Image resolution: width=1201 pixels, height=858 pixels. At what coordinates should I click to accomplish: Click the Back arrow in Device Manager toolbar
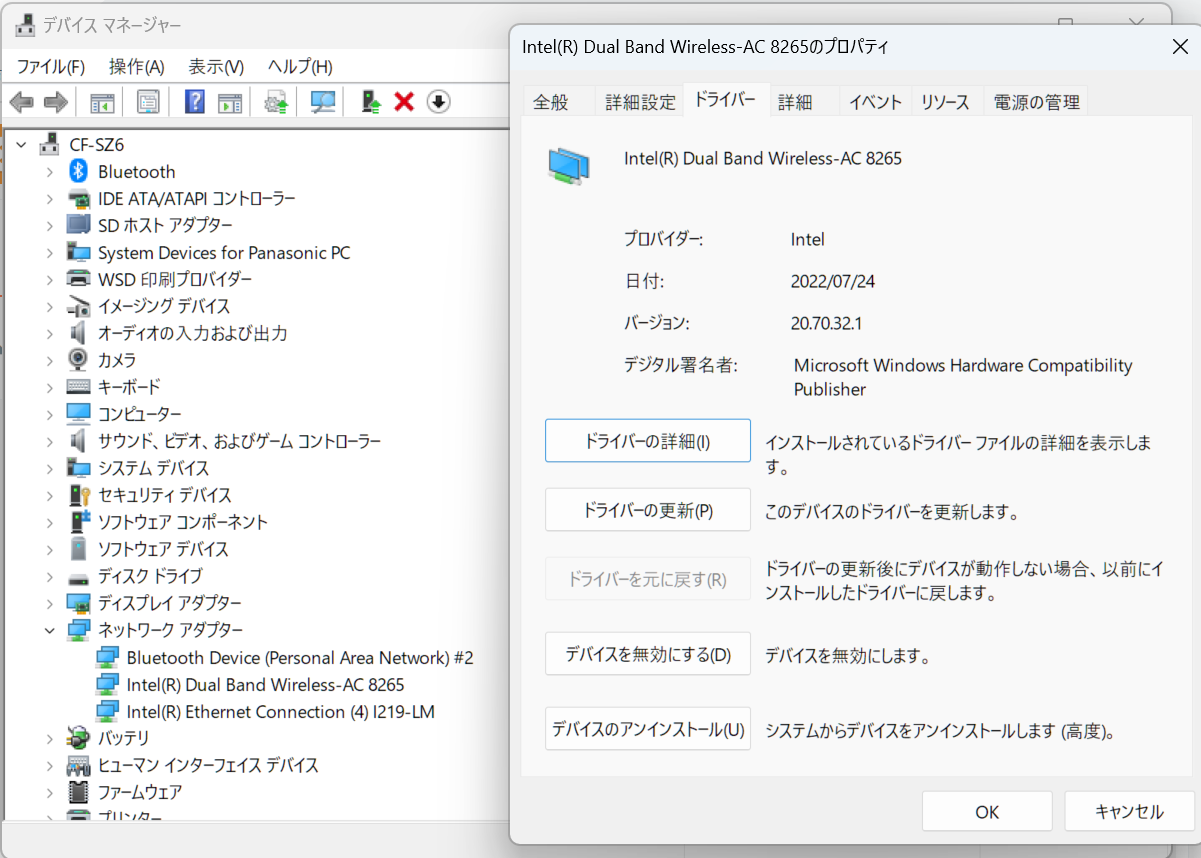[22, 102]
